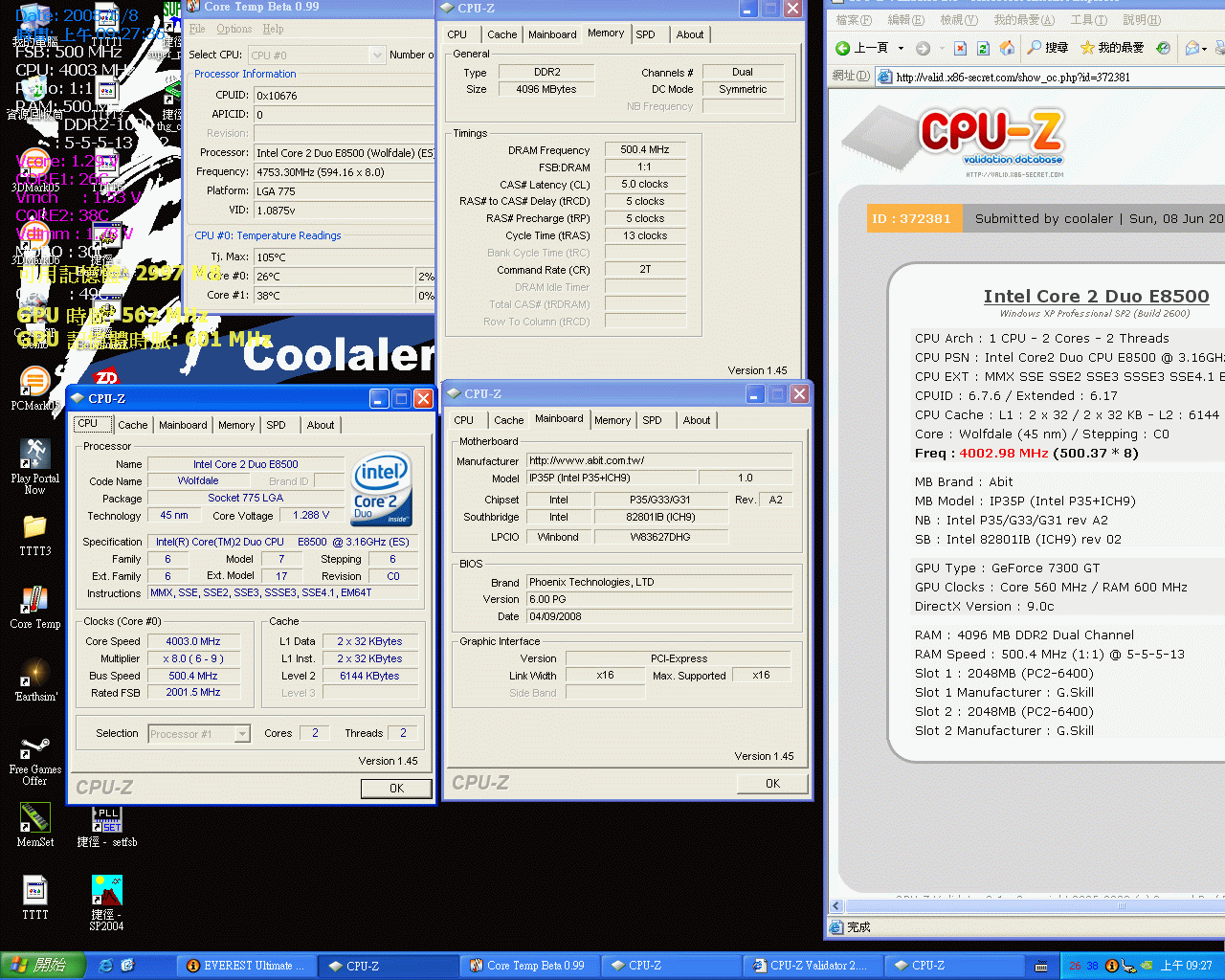Viewport: 1225px width, 980px height.
Task: Open the Select CPU dropdown in Core Temp
Action: [x=377, y=55]
